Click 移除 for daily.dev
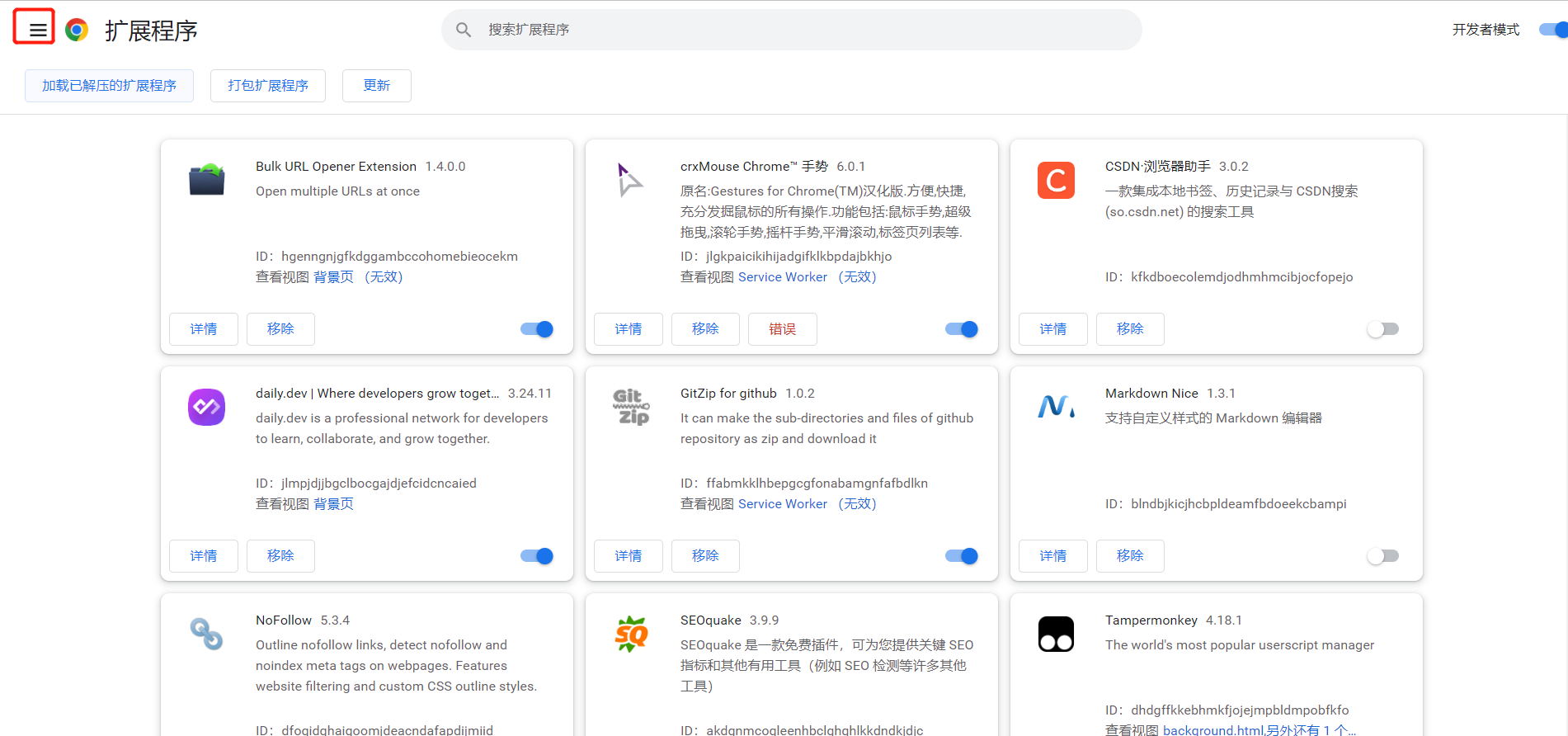 (x=280, y=556)
